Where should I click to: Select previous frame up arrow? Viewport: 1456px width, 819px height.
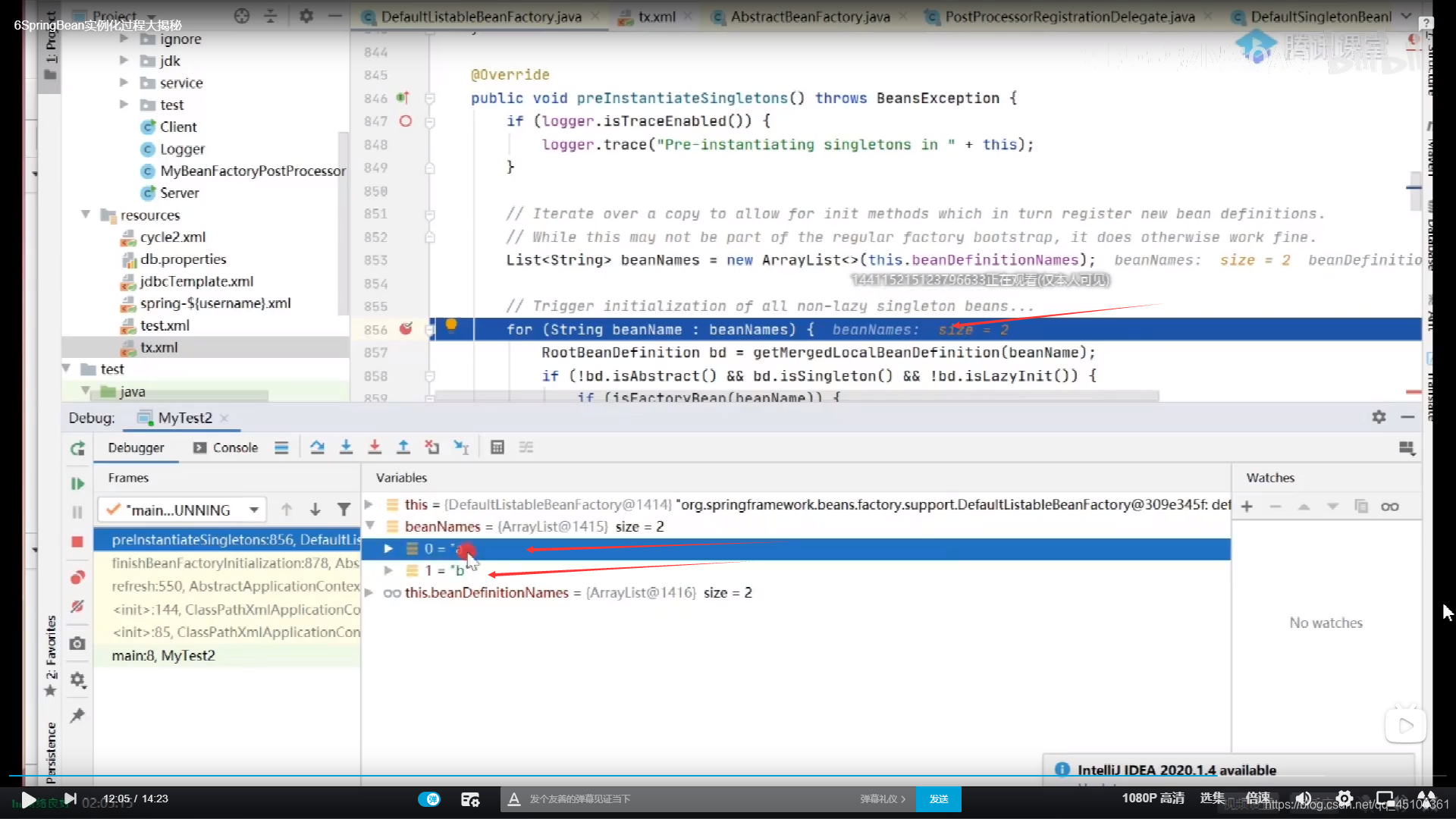[x=287, y=510]
